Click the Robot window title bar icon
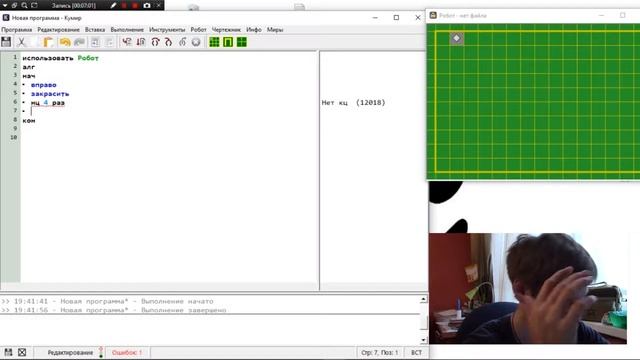Image resolution: width=640 pixels, height=360 pixels. tap(433, 15)
